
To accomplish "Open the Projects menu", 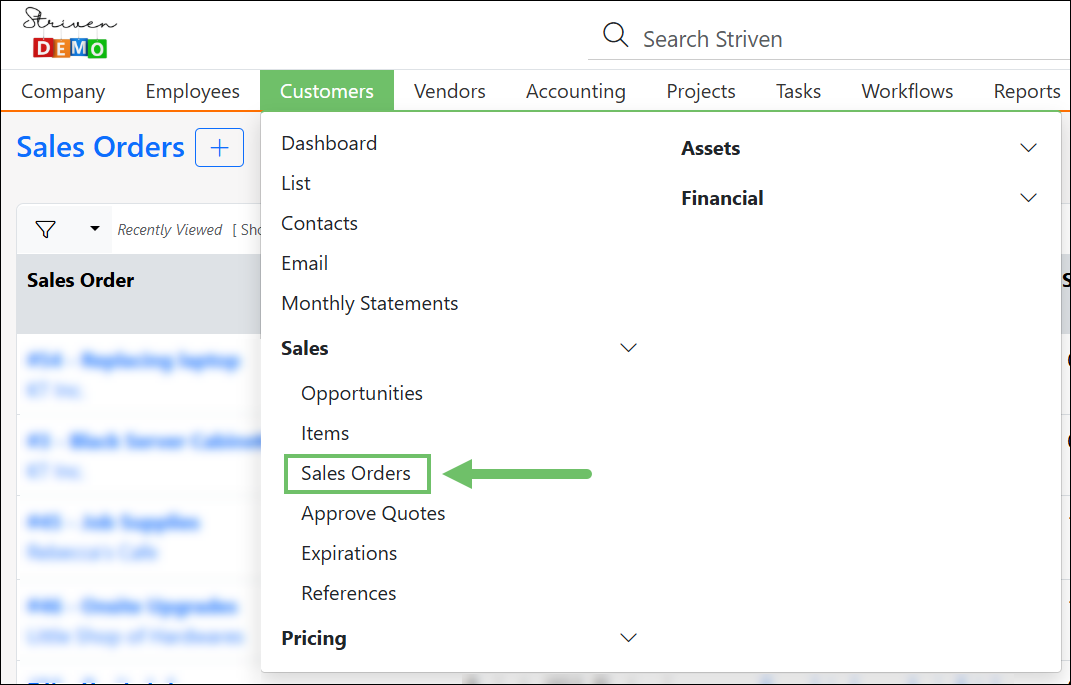I will (701, 91).
